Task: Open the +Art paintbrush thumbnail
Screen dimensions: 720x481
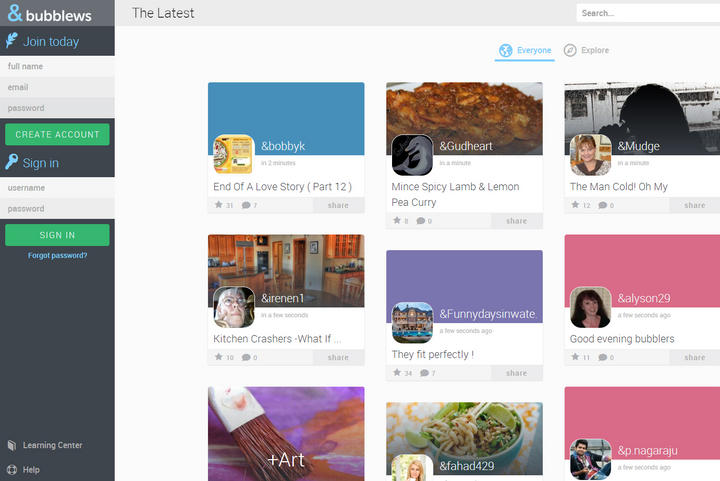Action: pyautogui.click(x=286, y=434)
